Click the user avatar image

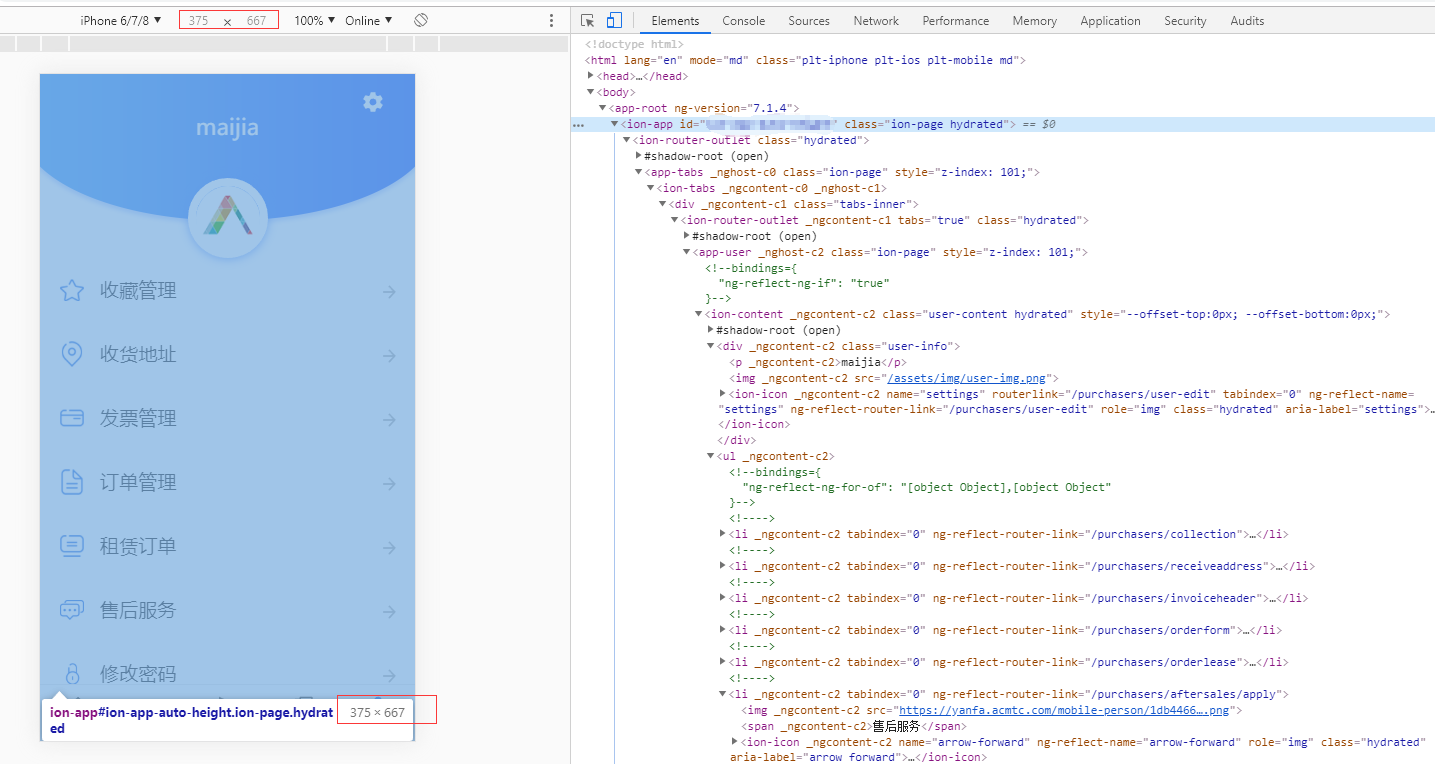point(228,218)
